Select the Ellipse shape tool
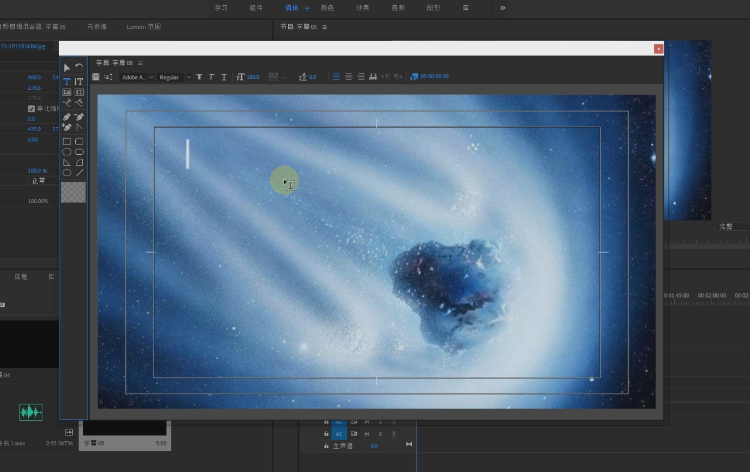Image resolution: width=750 pixels, height=472 pixels. click(x=67, y=172)
